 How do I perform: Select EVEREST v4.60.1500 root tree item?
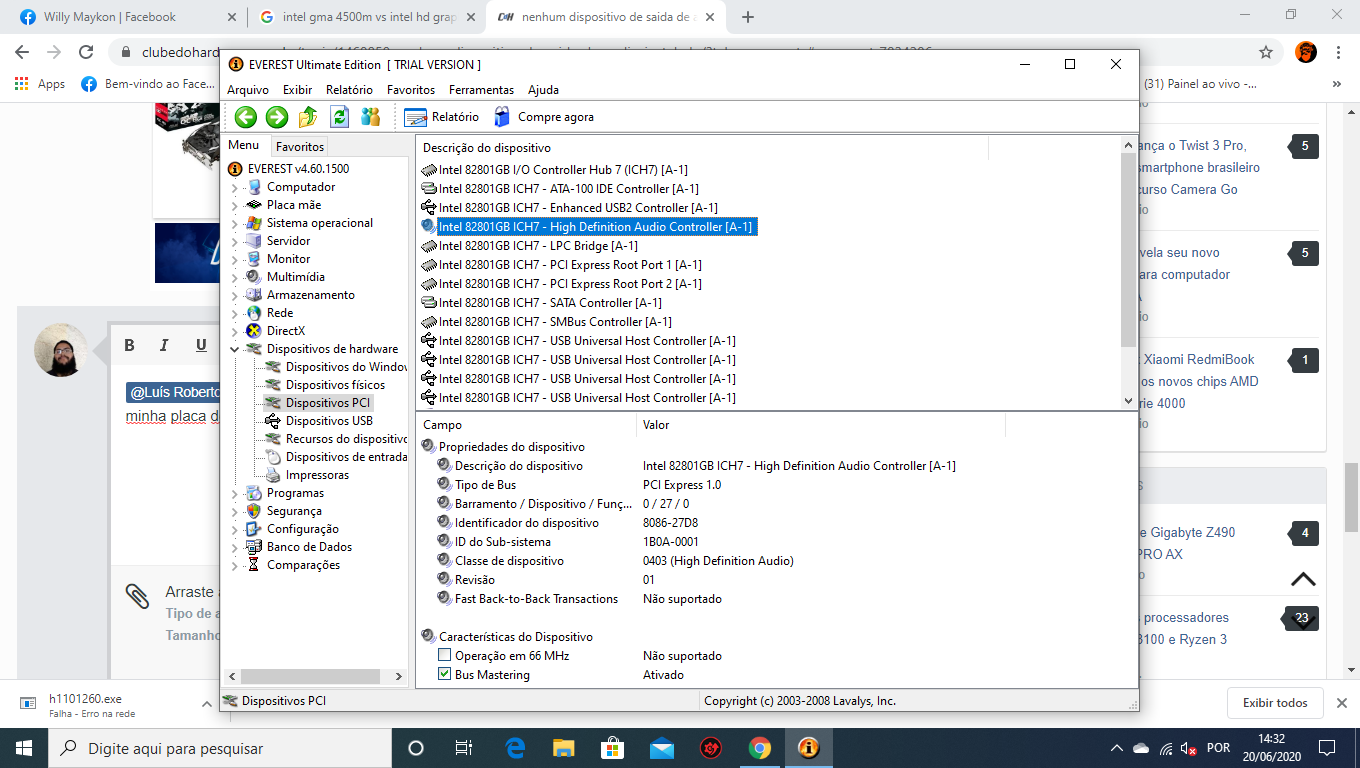click(298, 169)
